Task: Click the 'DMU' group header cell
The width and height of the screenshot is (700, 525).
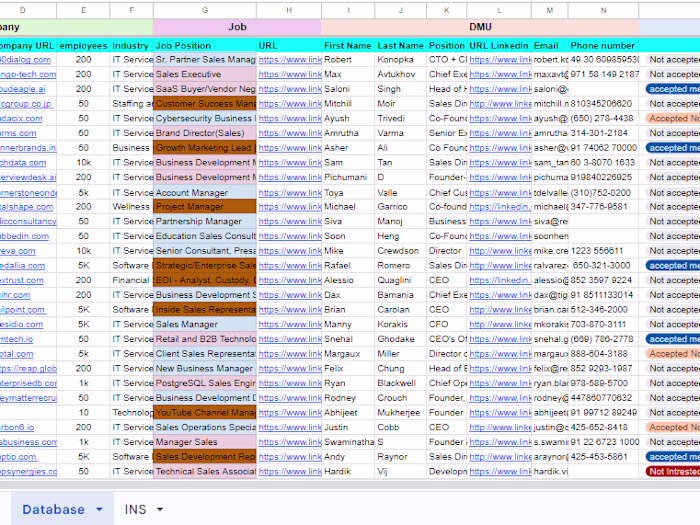Action: point(479,28)
